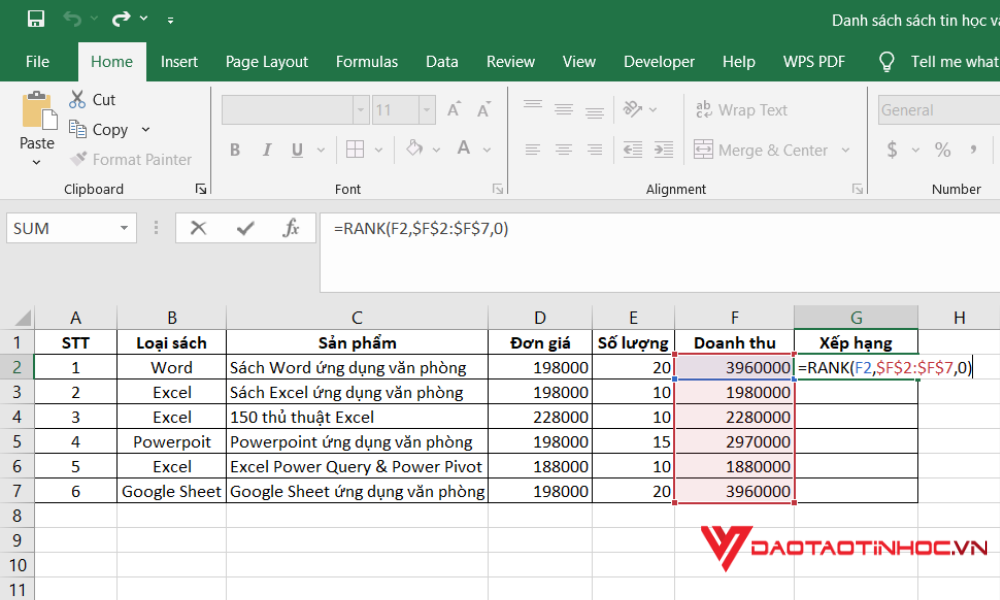Switch to the Formulas tab

pos(367,62)
